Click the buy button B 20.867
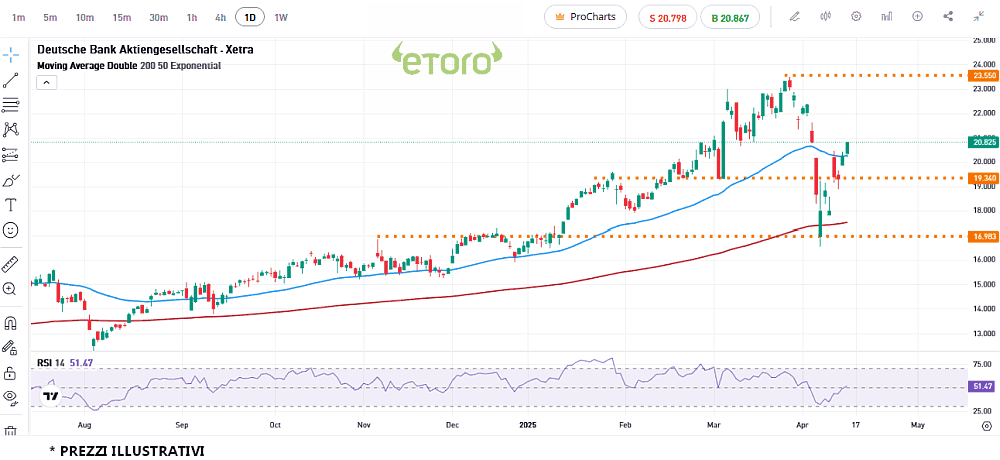This screenshot has width=1000, height=460. (730, 18)
